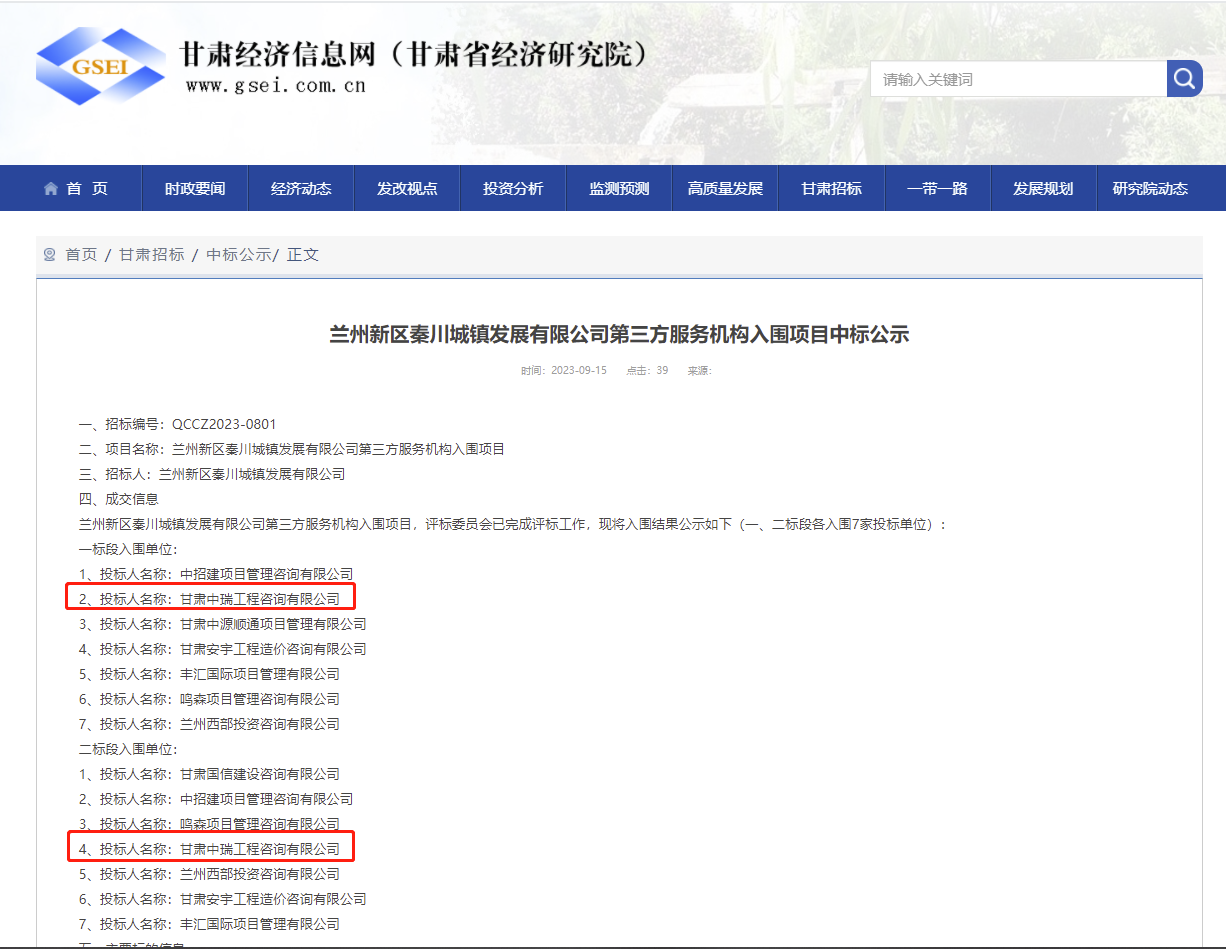
Task: Click the line 三、招标人：兰州新区秦川城镇发展有限公司
Action: [x=212, y=474]
